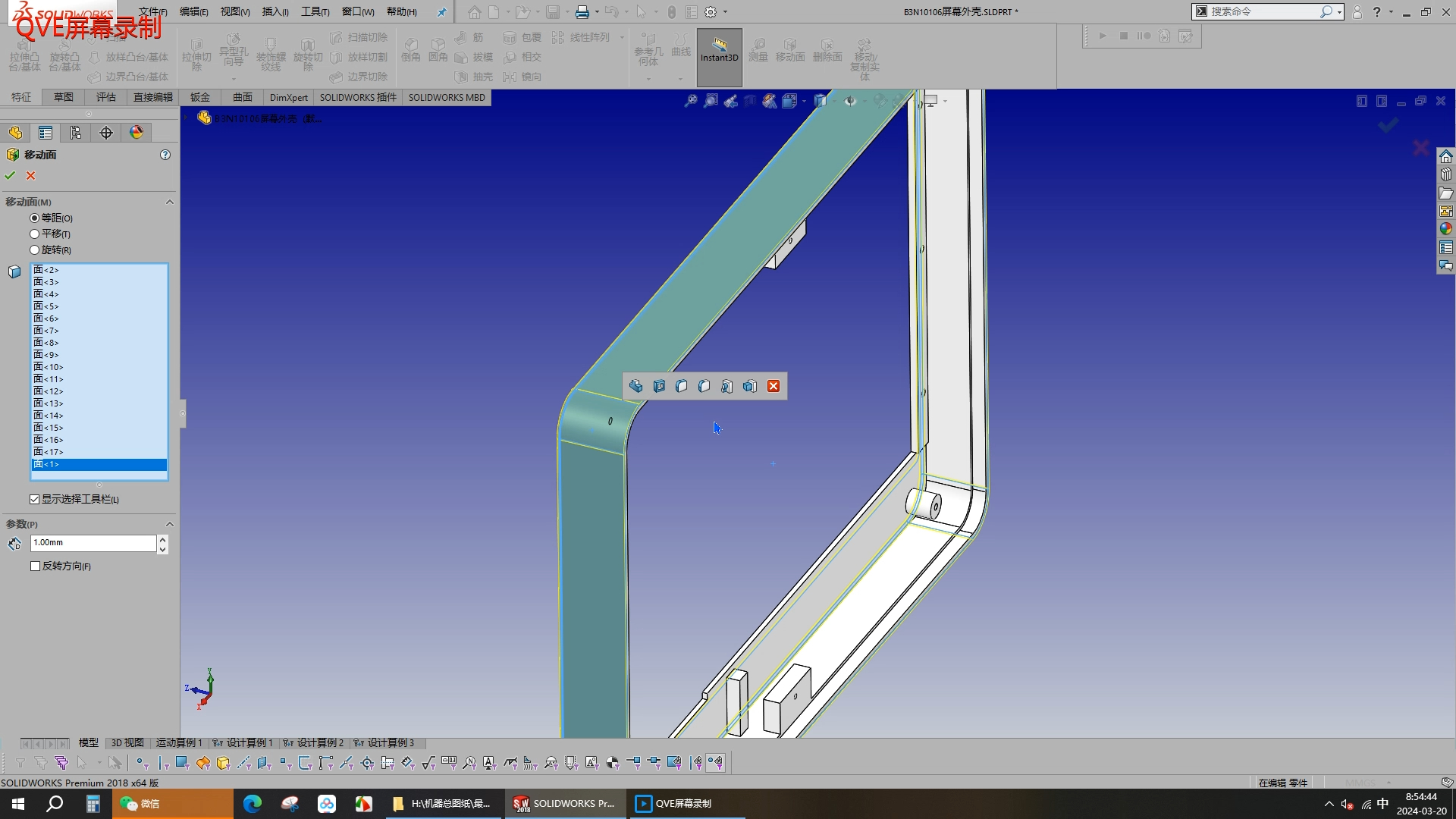
Task: Select the 平移 (Translate) radio option
Action: pos(35,234)
